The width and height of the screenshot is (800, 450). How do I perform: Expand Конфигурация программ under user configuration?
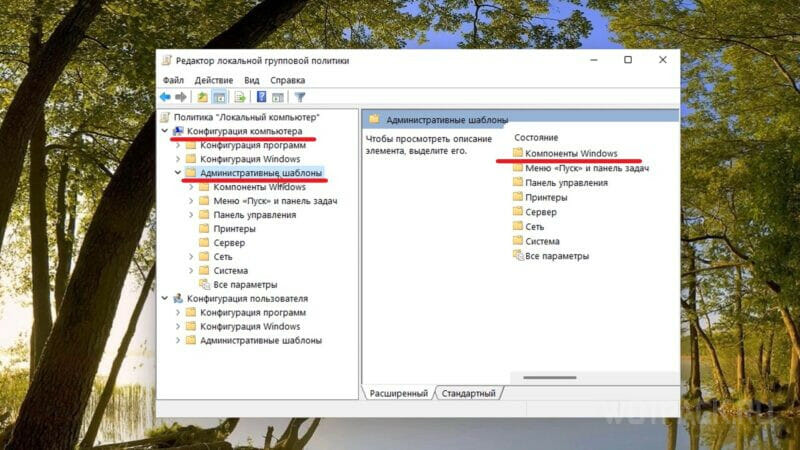coord(178,312)
